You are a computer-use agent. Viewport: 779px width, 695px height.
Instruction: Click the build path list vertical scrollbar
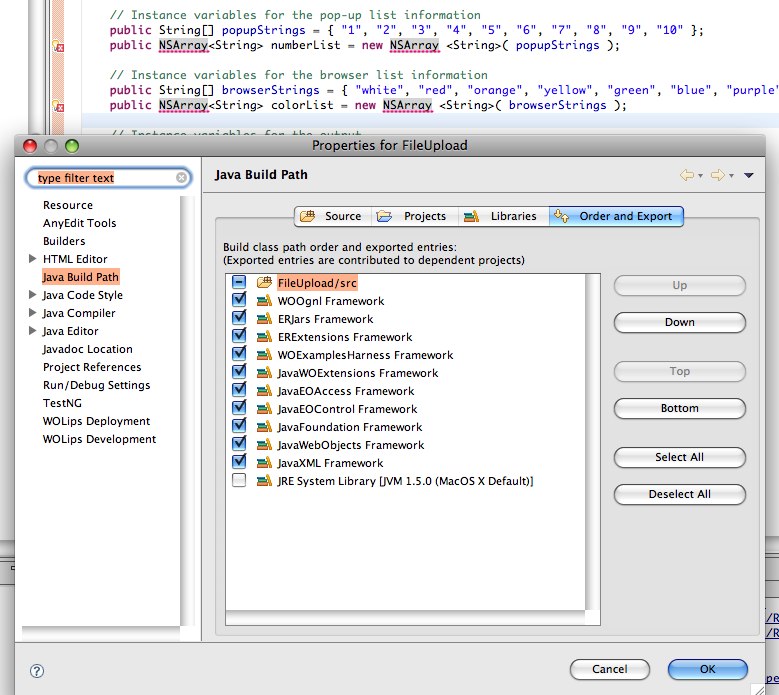click(x=593, y=442)
